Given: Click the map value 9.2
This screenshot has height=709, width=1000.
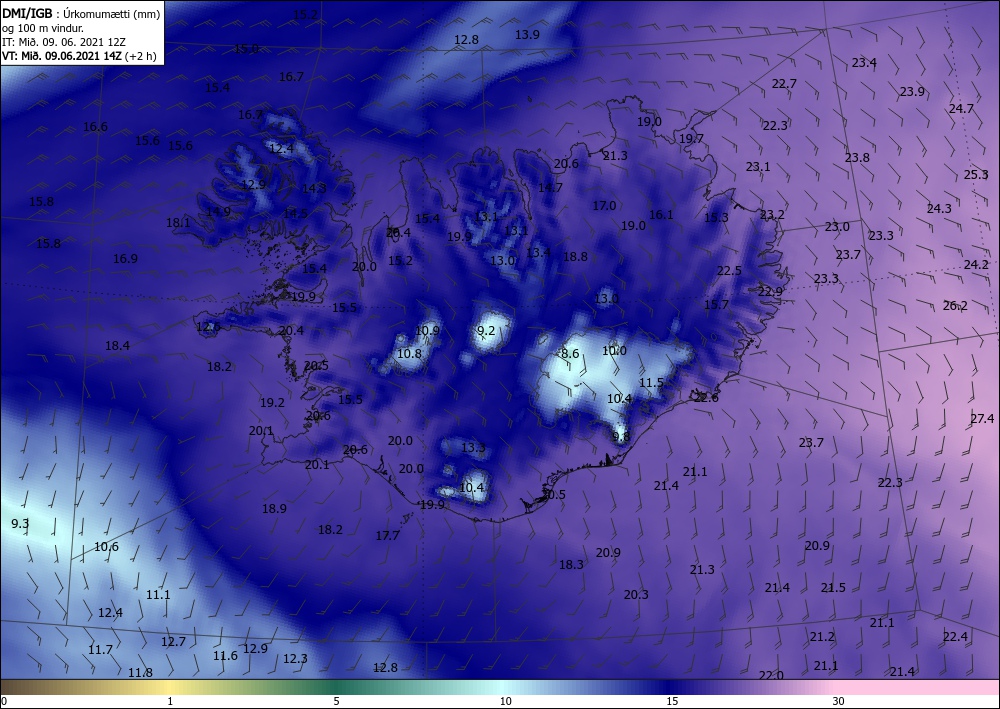Looking at the screenshot, I should [486, 330].
